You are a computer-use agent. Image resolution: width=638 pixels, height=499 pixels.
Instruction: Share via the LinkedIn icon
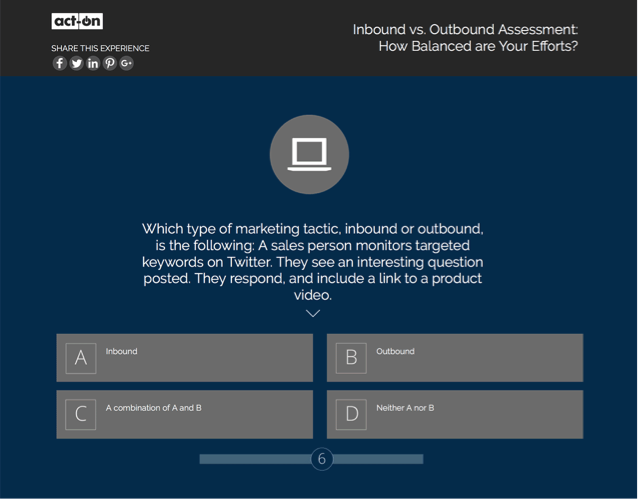[93, 63]
